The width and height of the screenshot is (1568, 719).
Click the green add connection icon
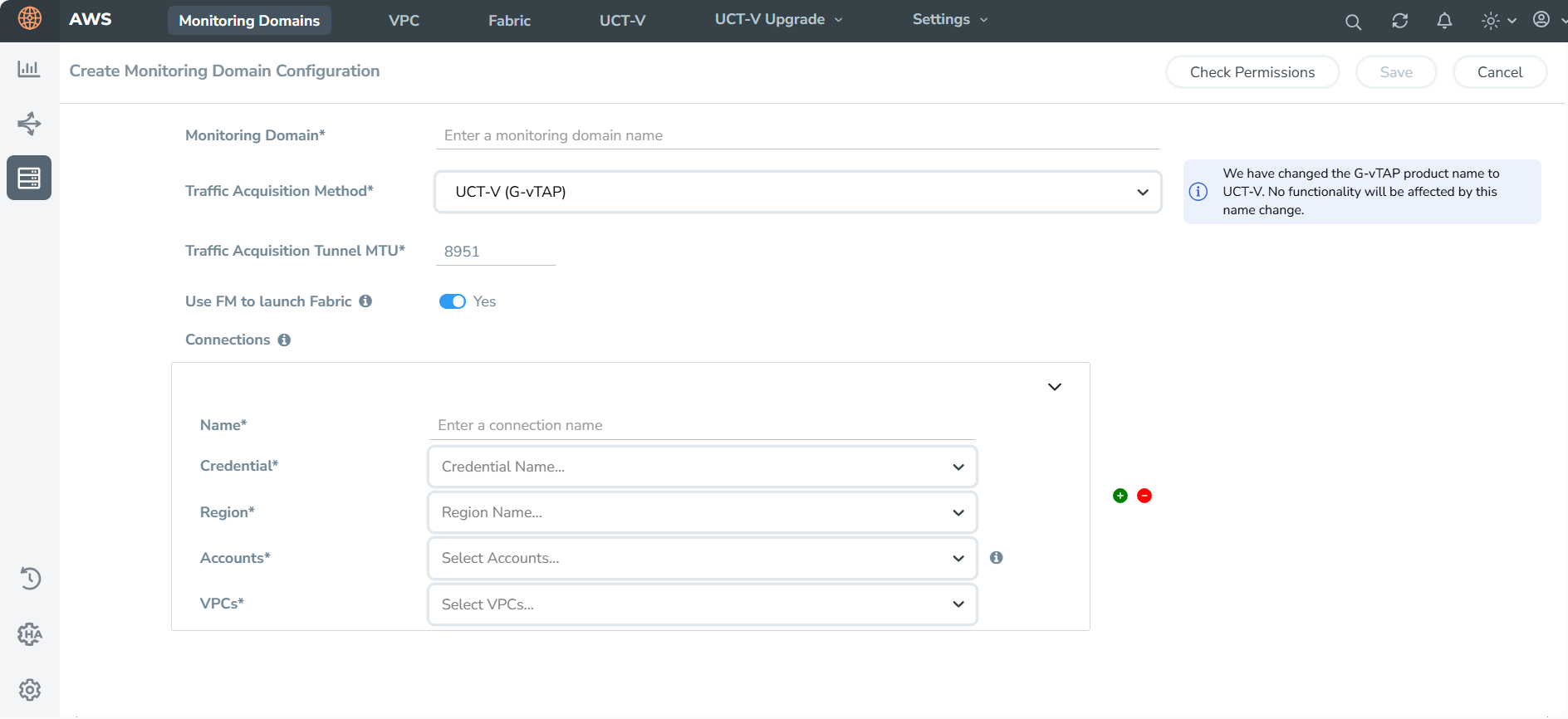coord(1120,496)
